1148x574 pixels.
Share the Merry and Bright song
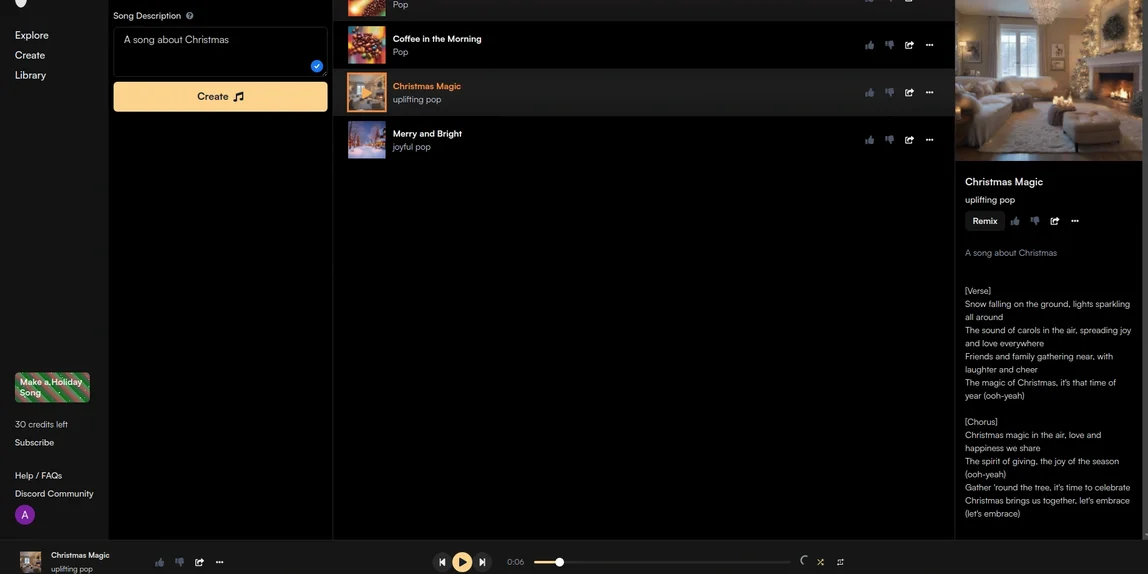909,140
